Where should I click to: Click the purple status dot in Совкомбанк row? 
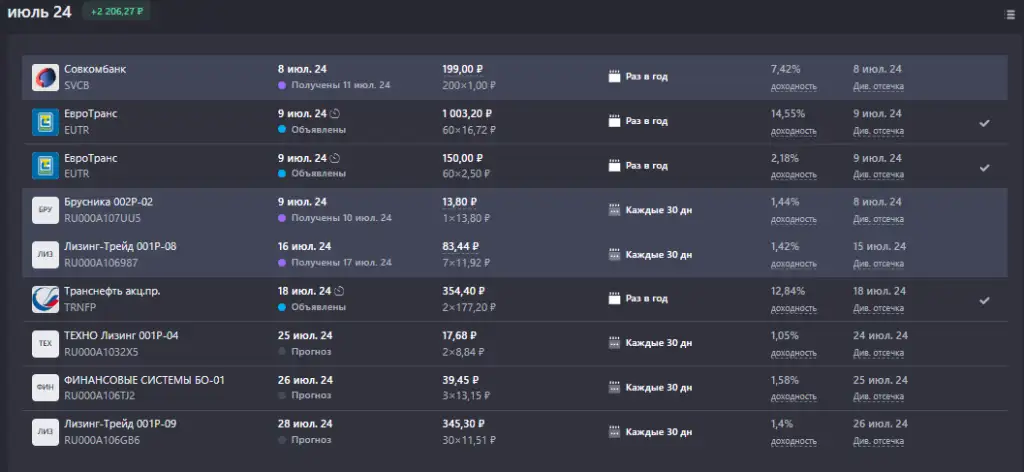coord(282,85)
